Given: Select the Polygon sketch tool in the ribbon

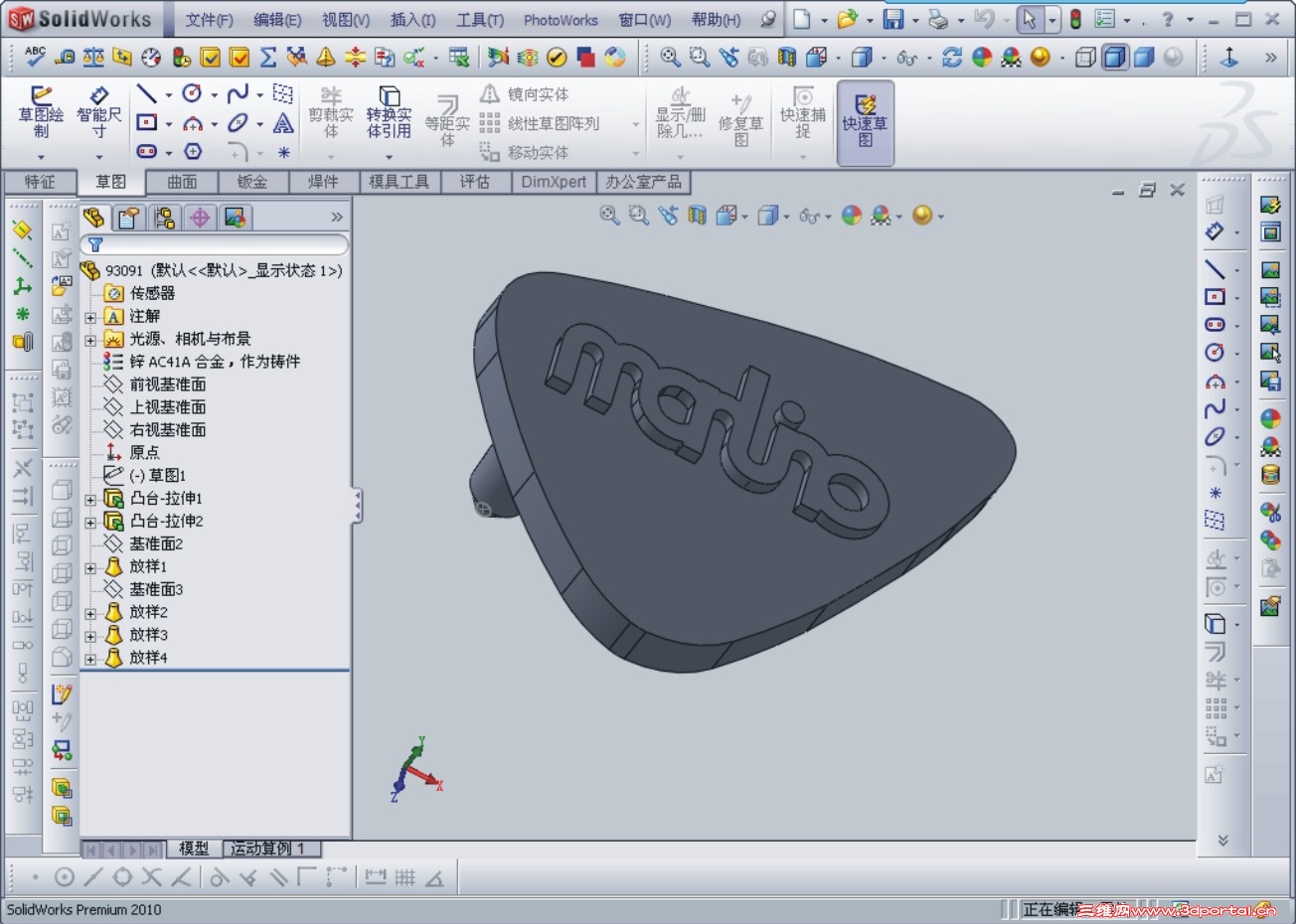Looking at the screenshot, I should (x=193, y=152).
